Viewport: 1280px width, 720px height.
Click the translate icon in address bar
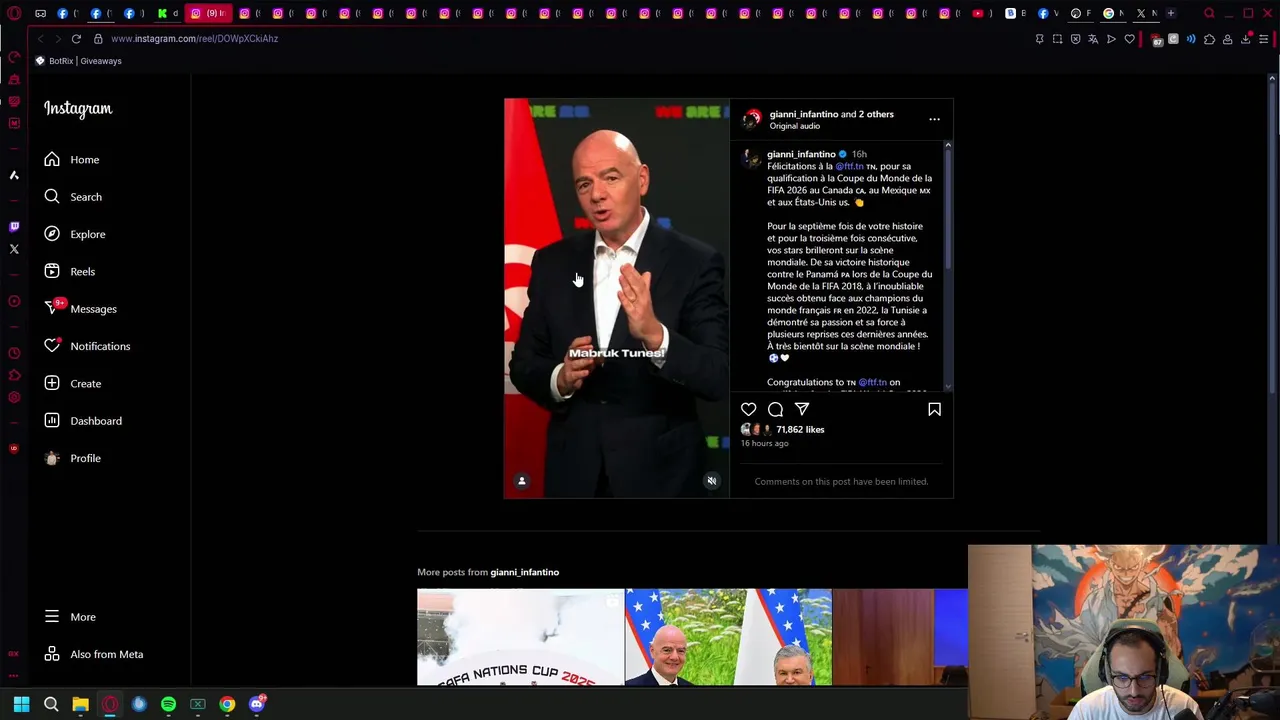coord(1093,39)
